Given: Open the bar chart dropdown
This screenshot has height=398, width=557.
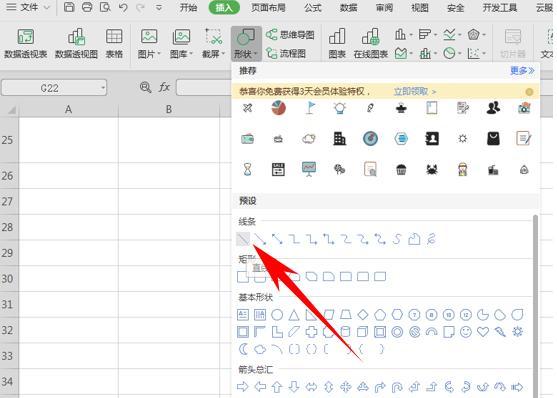Looking at the screenshot, I should (x=428, y=34).
